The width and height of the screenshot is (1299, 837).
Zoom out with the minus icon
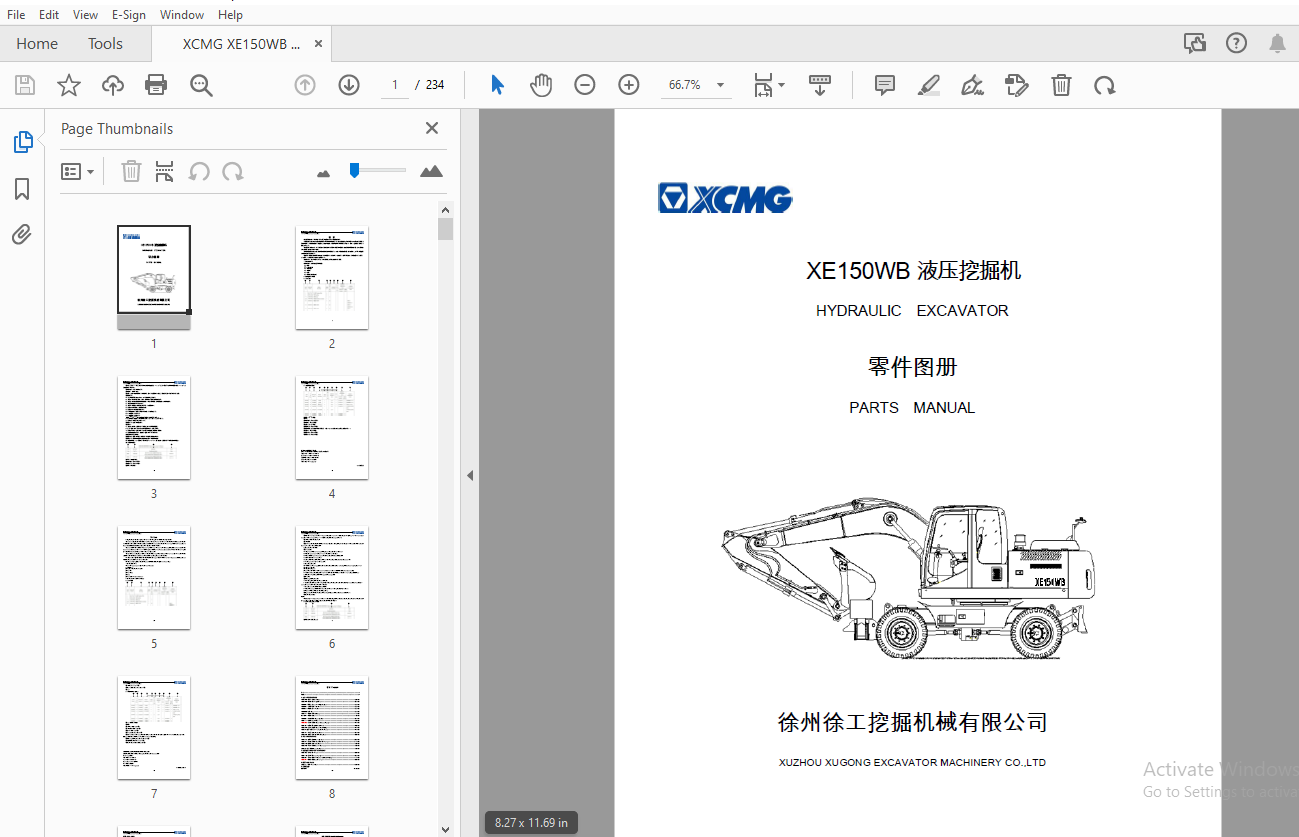585,85
